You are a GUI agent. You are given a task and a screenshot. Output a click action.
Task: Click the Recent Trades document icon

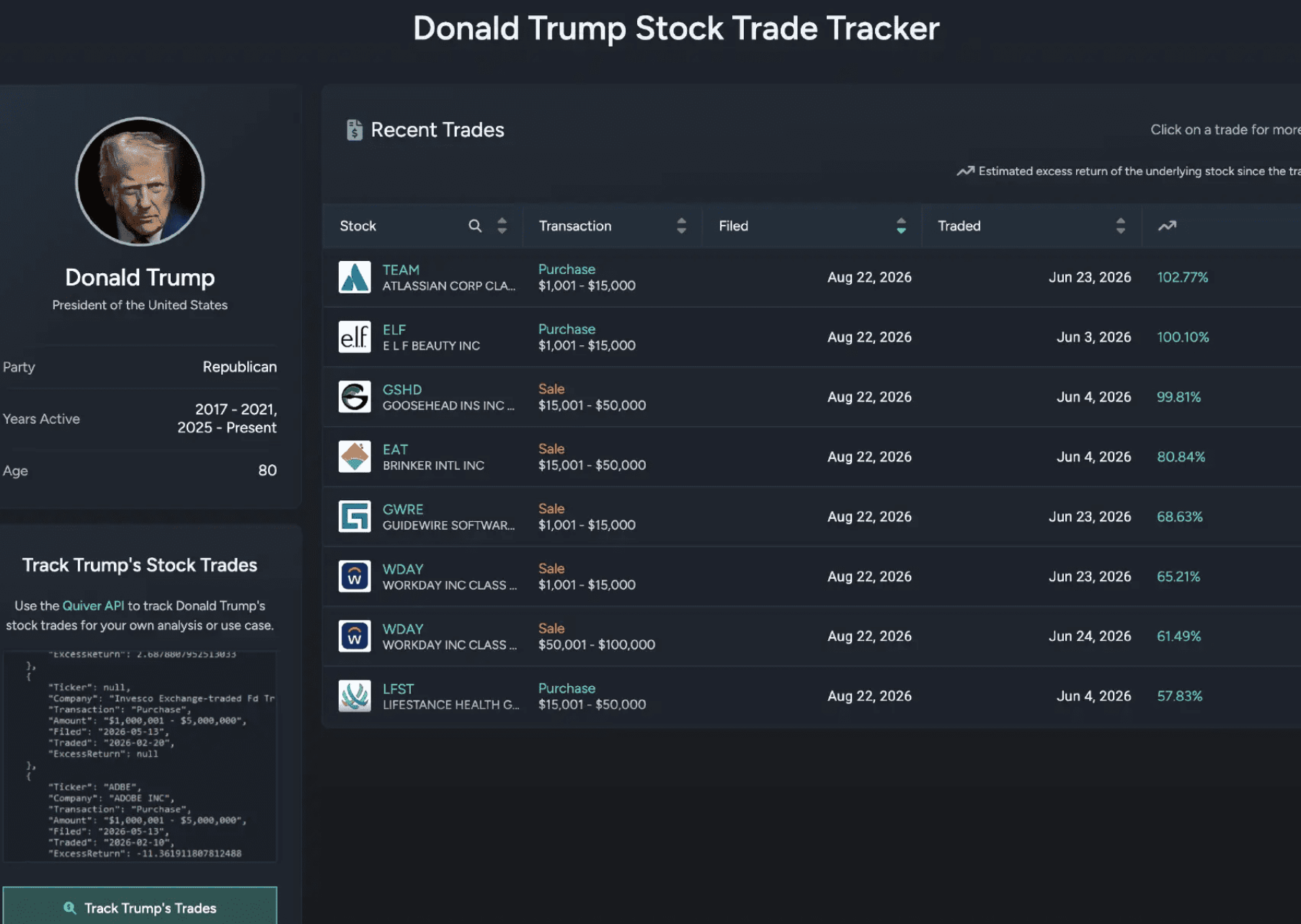click(354, 130)
